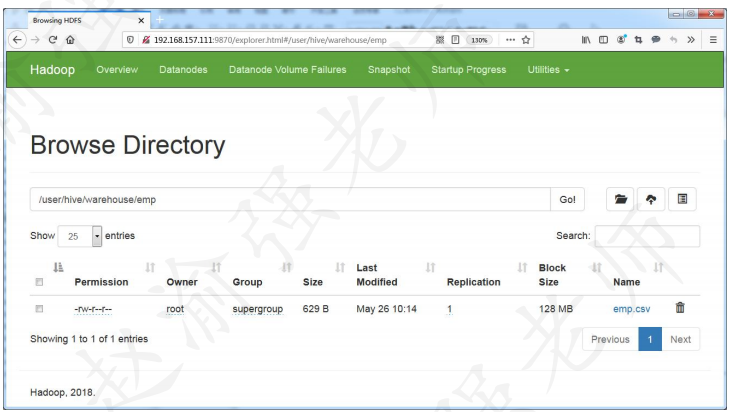
Task: Click the replication value 1
Action: (449, 309)
